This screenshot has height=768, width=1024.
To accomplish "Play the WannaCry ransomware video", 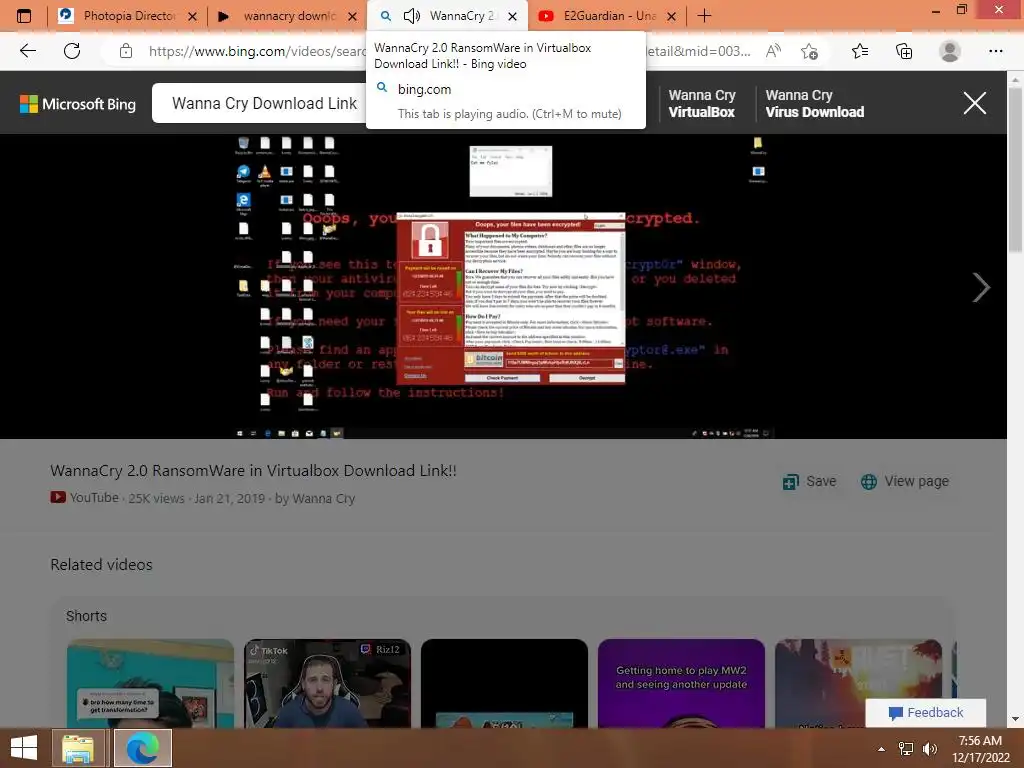I will 504,286.
